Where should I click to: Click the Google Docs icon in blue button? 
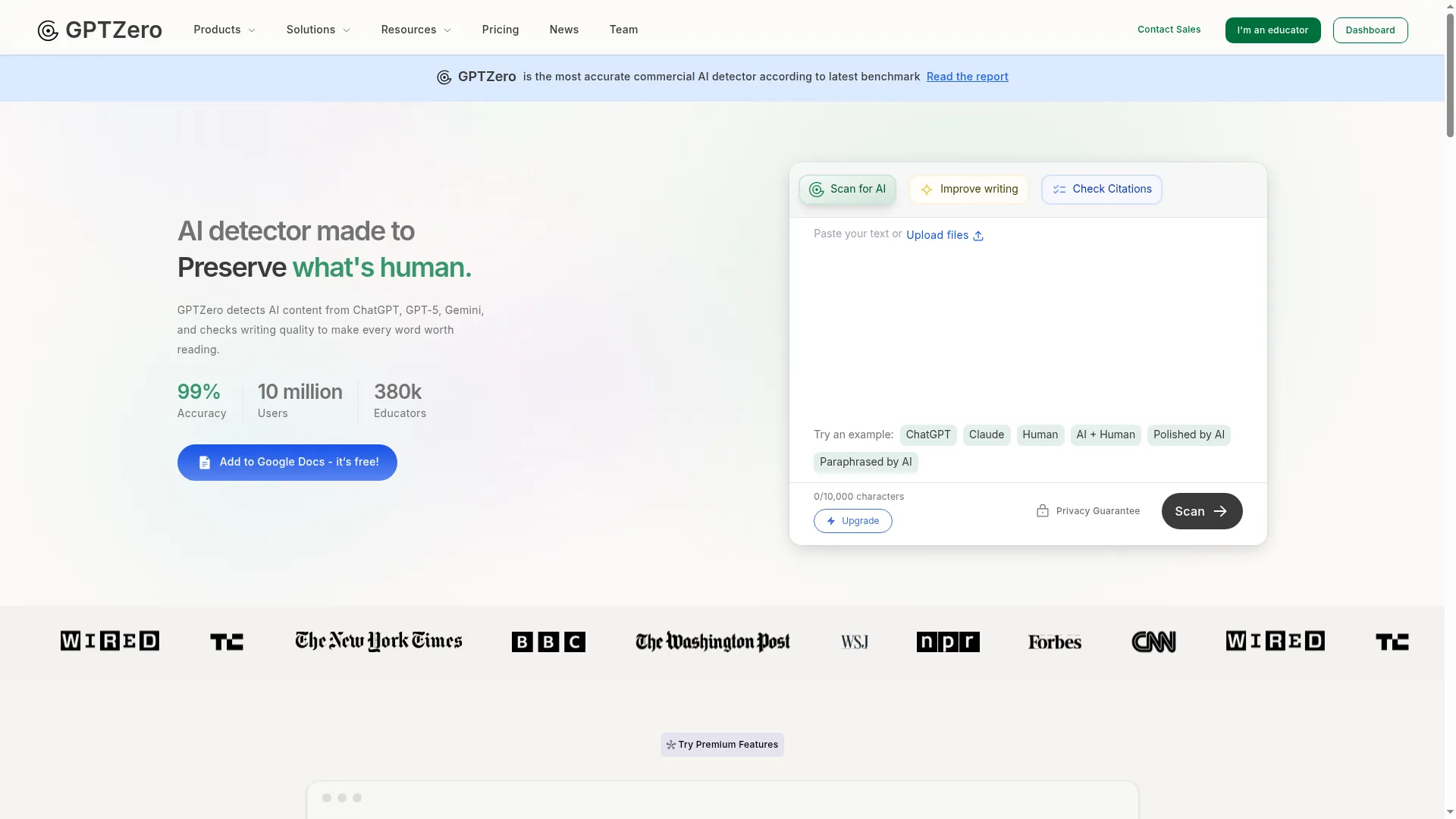point(204,462)
